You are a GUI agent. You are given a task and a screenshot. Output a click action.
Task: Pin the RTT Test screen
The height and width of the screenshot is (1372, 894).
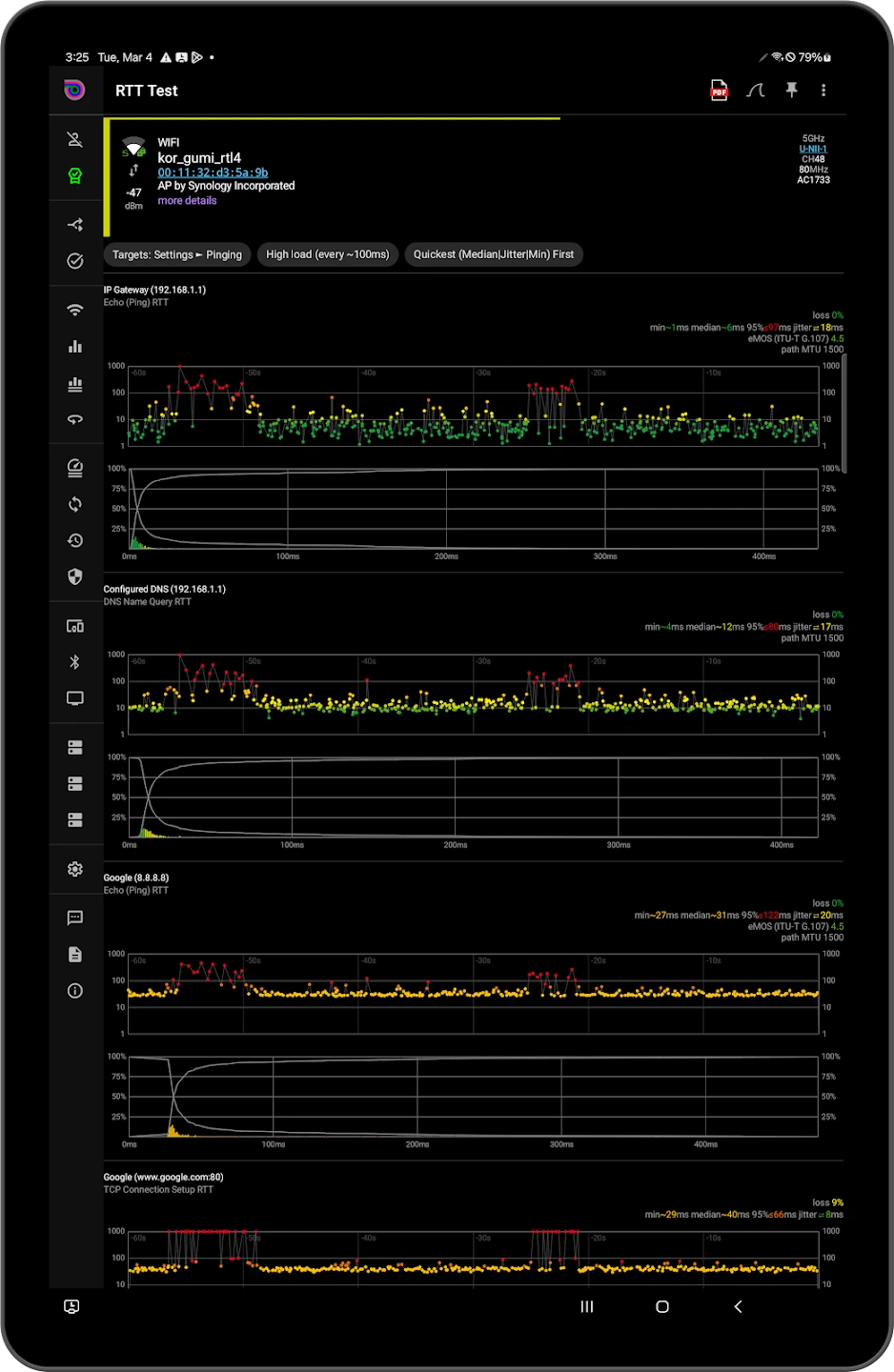click(791, 90)
